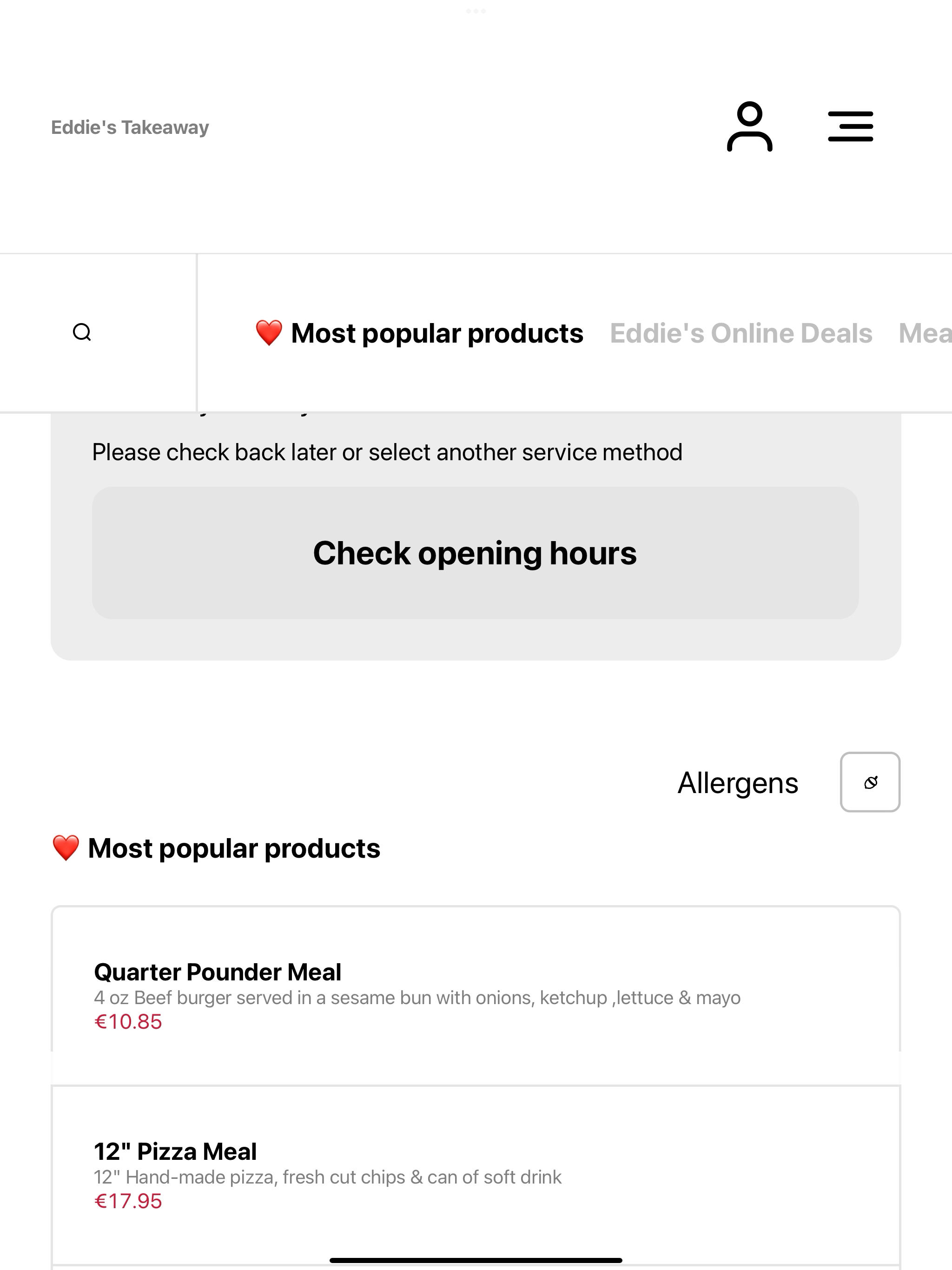Image resolution: width=952 pixels, height=1270 pixels.
Task: Click the €10.85 price
Action: tap(128, 1021)
